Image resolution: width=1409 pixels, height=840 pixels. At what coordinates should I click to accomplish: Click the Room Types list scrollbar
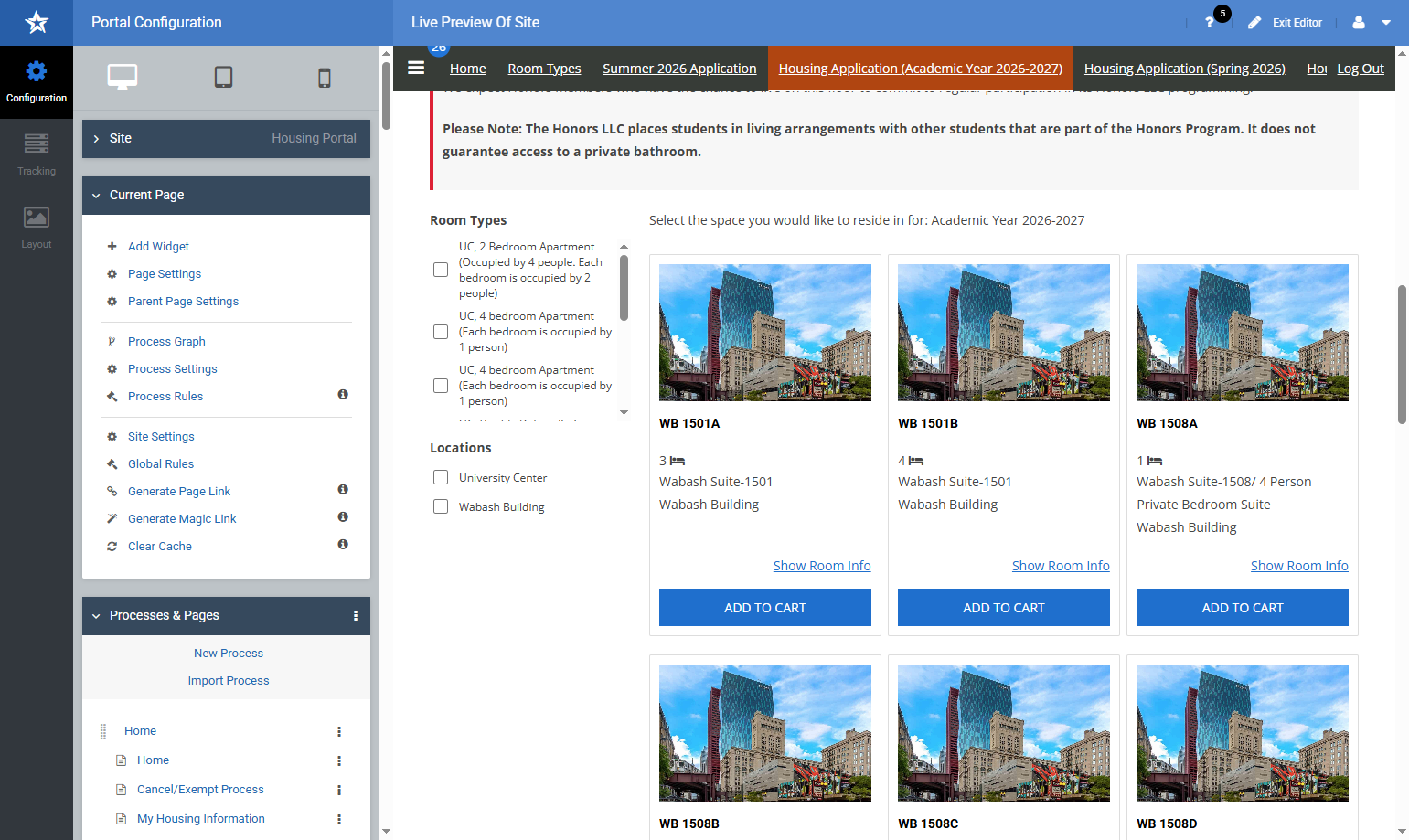click(x=624, y=288)
